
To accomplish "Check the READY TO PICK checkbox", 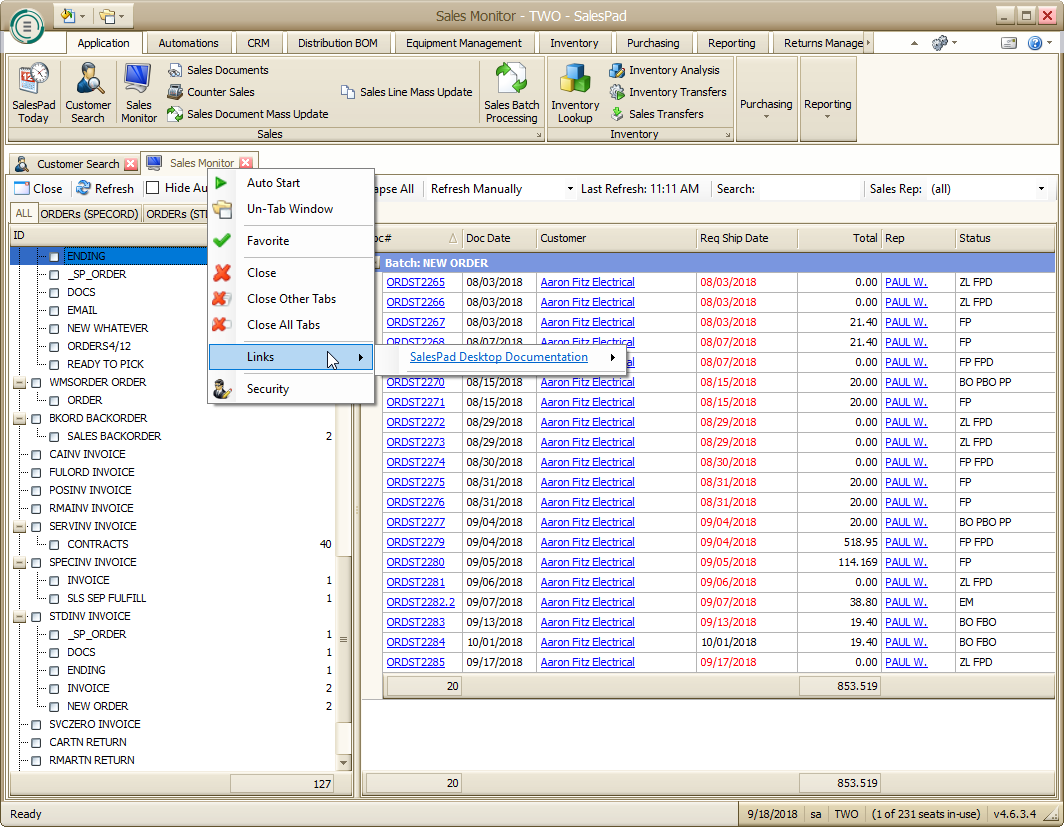I will pos(55,365).
